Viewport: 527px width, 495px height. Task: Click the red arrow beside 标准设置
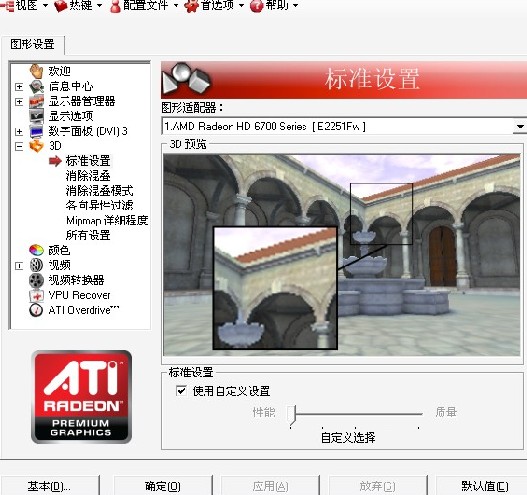point(55,161)
